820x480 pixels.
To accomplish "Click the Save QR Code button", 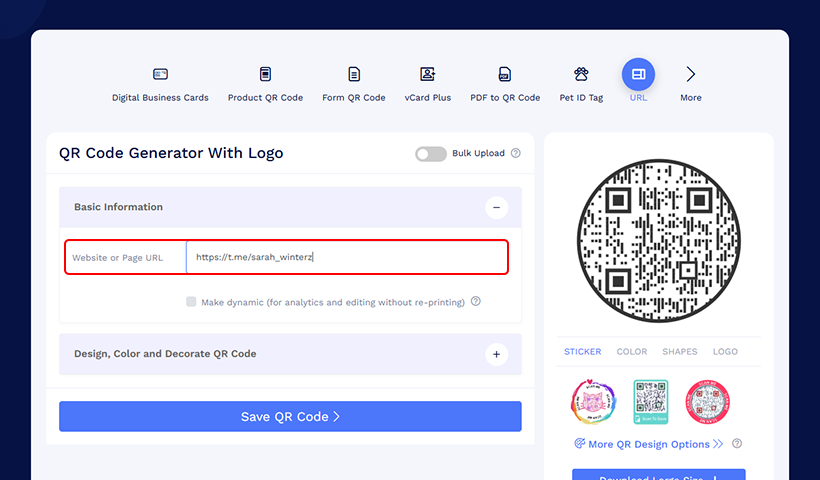I will [x=290, y=416].
